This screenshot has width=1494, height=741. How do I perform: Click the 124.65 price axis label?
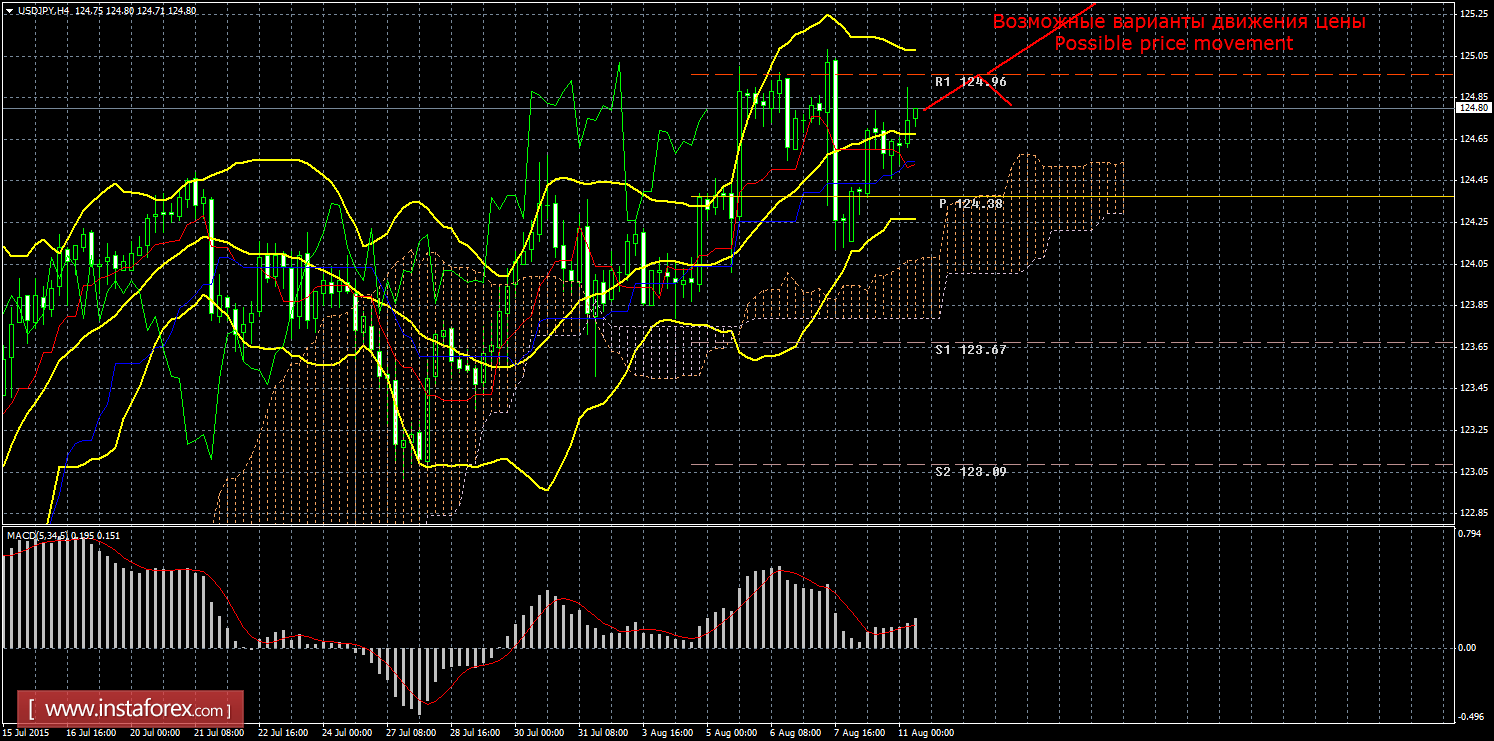pos(1472,138)
